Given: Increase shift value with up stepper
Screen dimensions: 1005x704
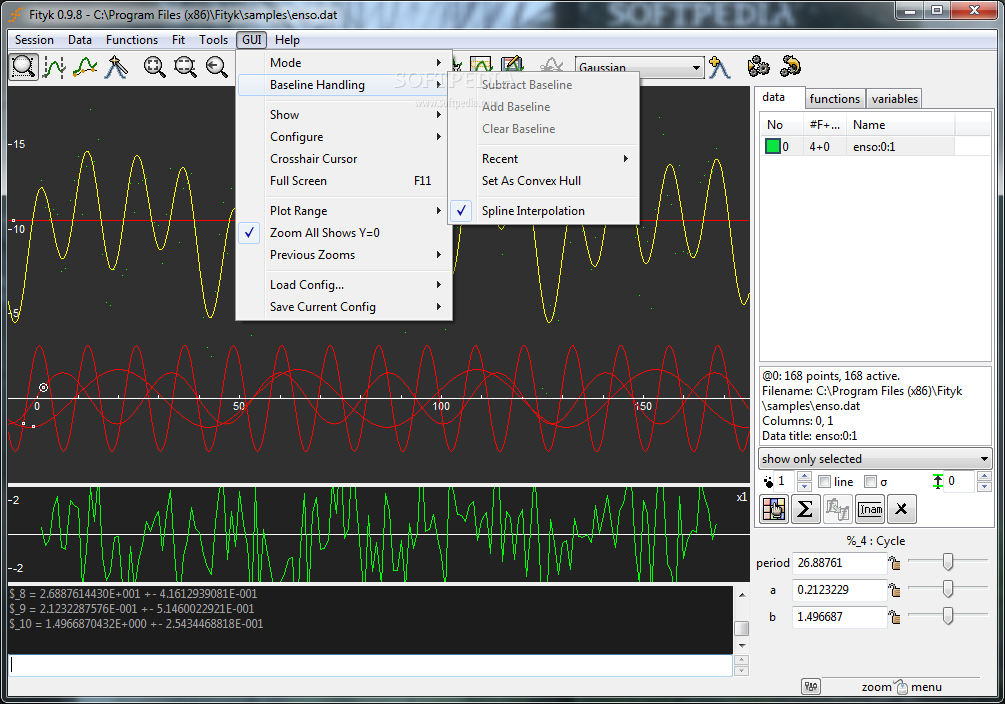Looking at the screenshot, I should tap(985, 476).
